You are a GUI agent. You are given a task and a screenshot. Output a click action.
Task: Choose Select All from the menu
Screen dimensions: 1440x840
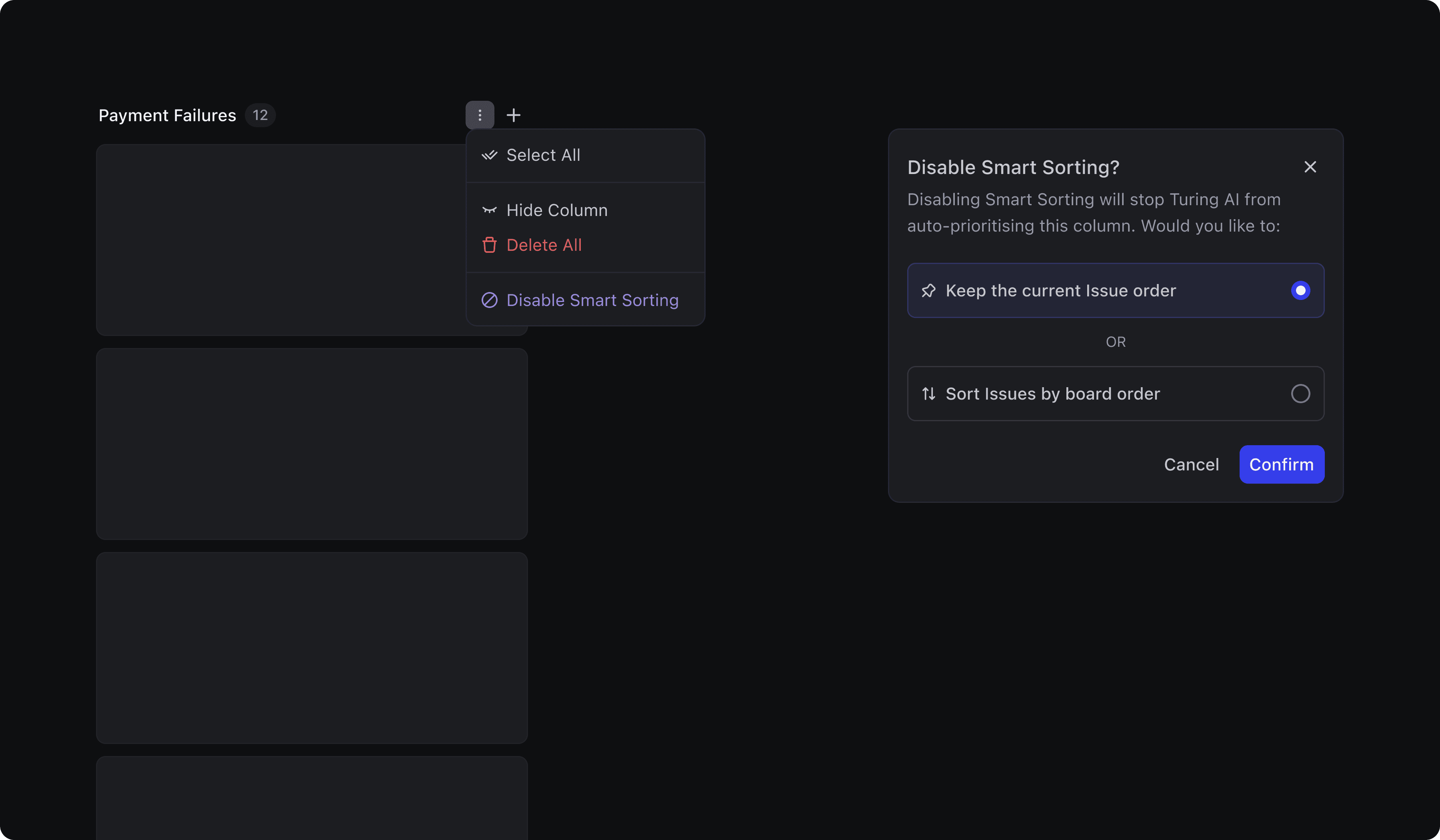543,156
